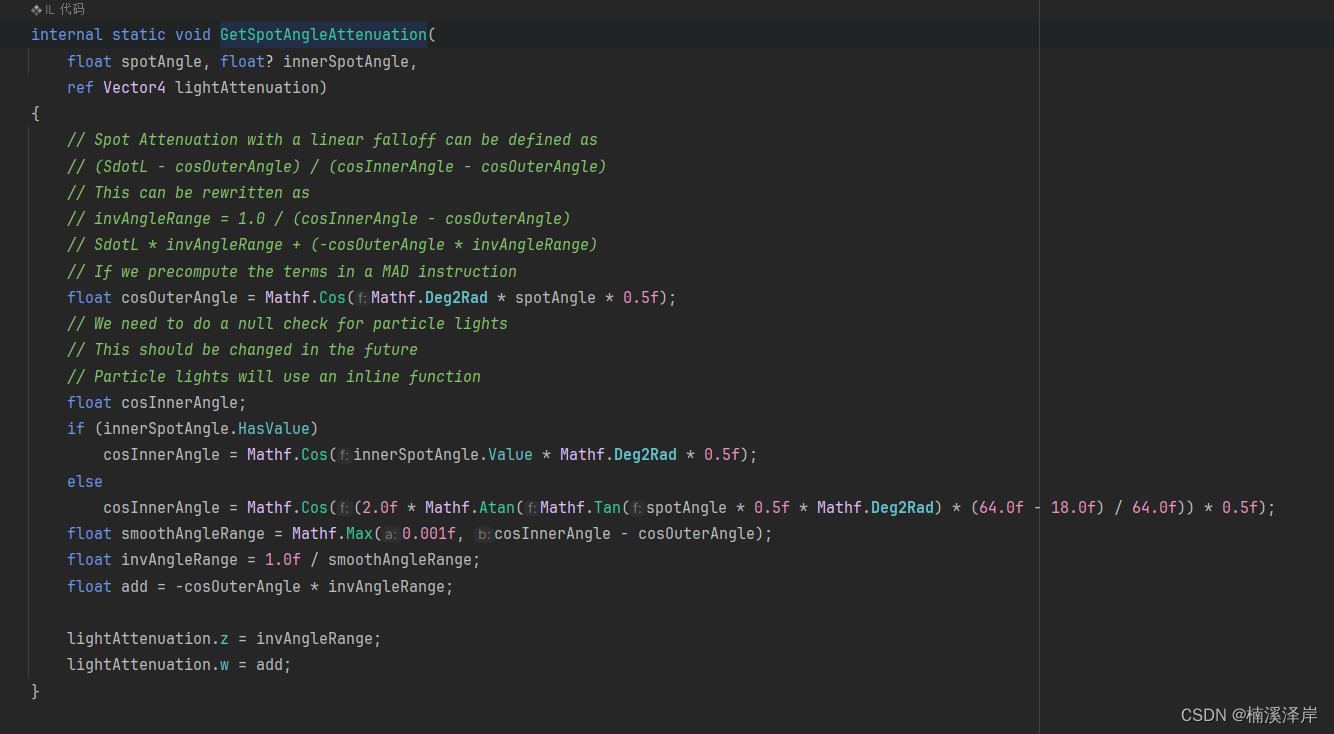Click the 'static' keyword
The height and width of the screenshot is (734, 1334).
click(x=139, y=35)
